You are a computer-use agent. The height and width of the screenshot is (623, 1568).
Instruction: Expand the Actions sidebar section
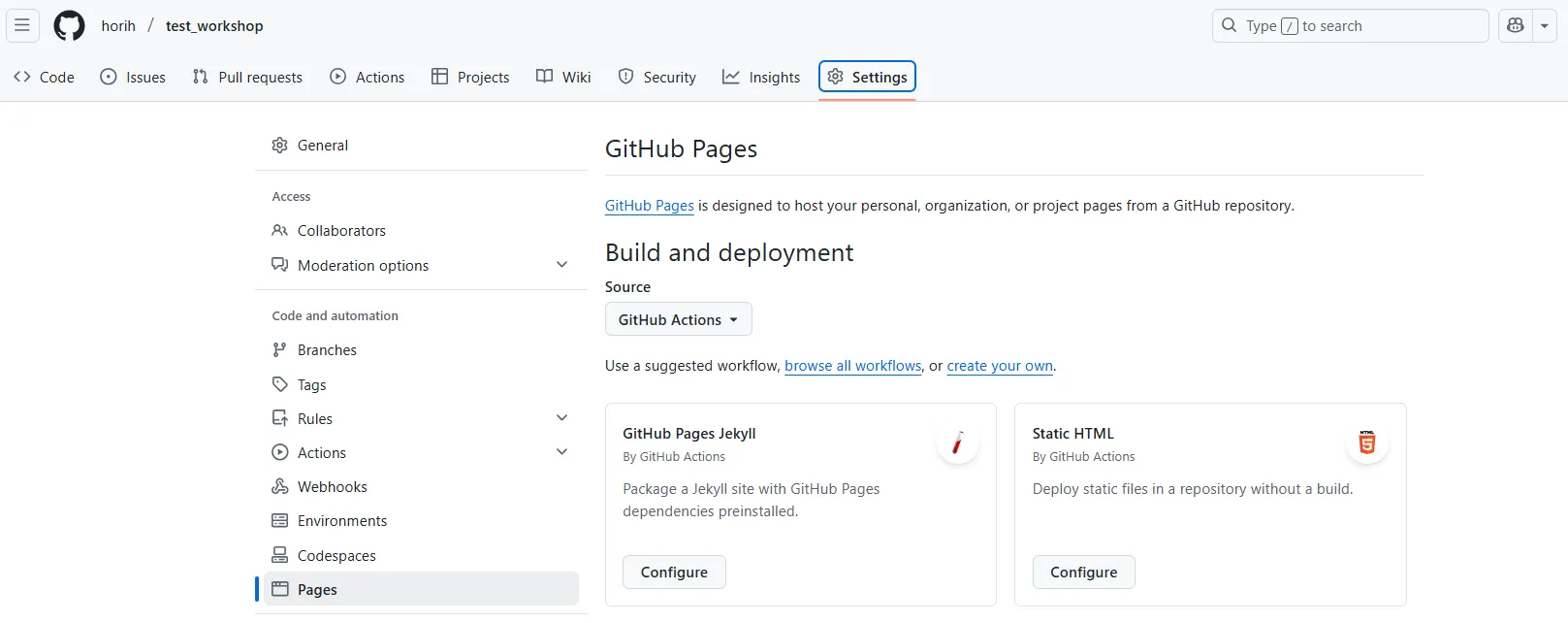pos(561,452)
